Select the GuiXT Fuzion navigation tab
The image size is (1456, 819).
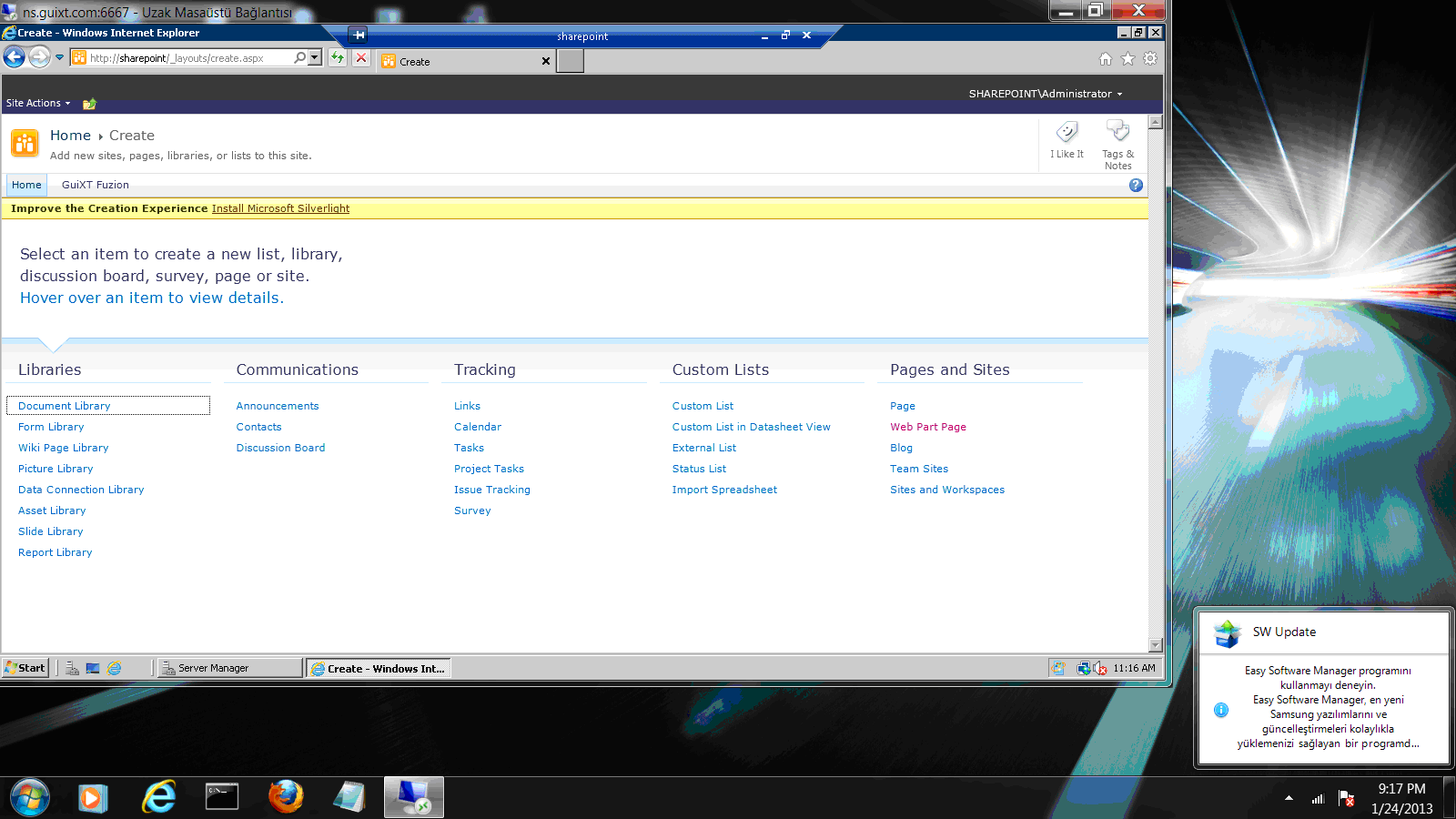96,185
